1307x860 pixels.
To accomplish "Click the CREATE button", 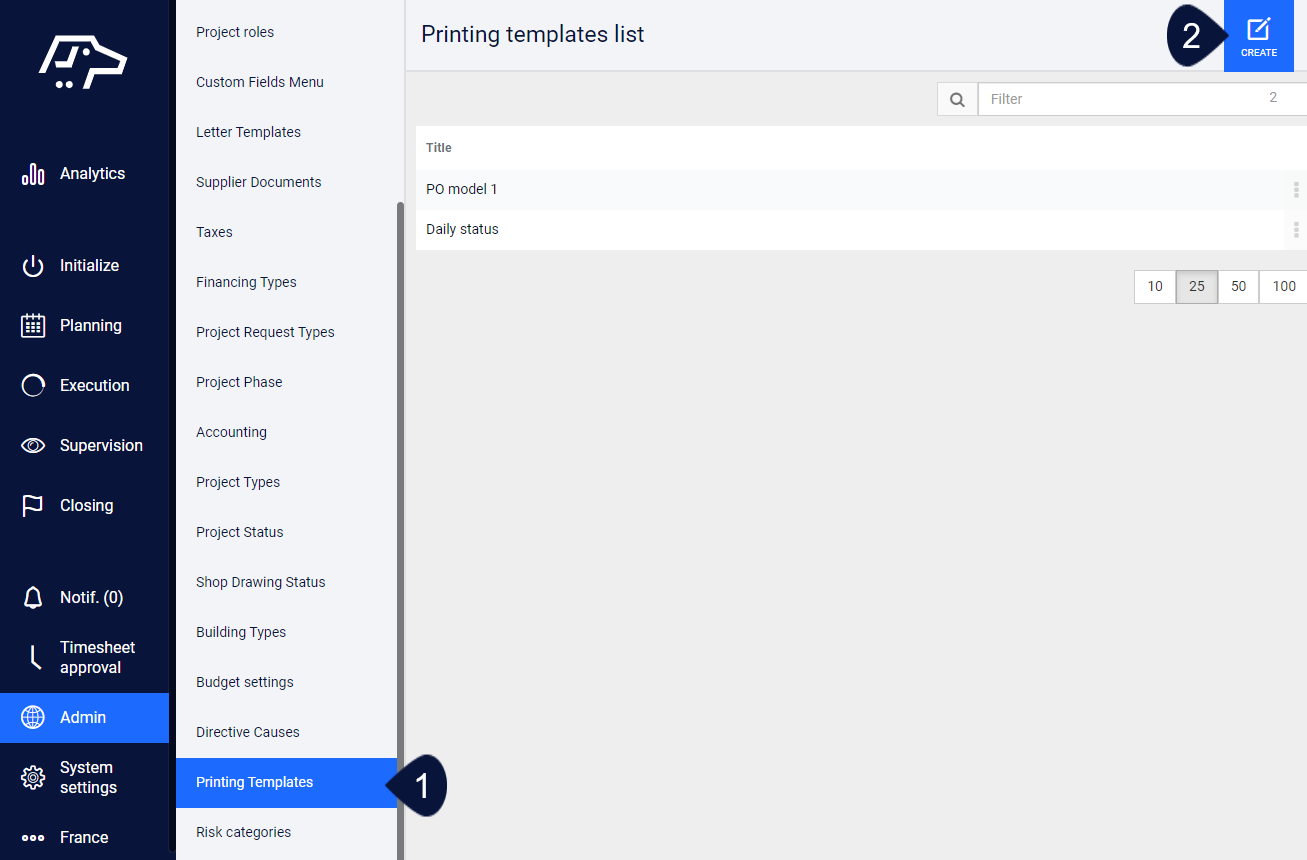I will click(1259, 35).
